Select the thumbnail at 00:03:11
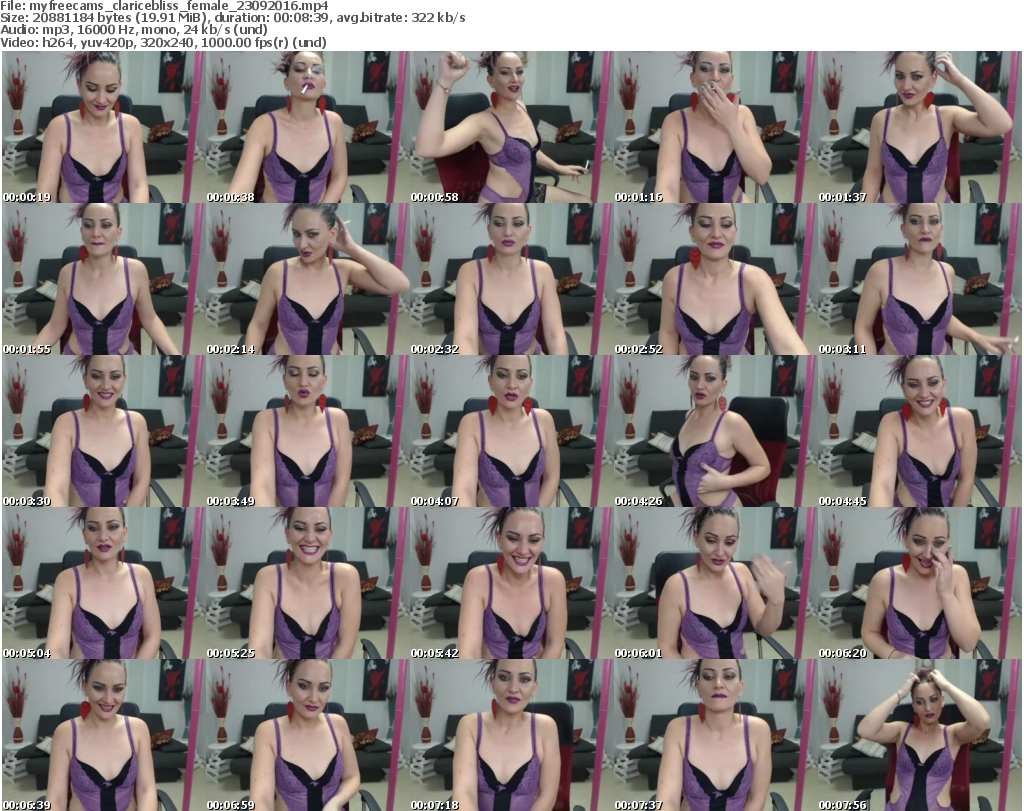Screen dimensions: 1024x811 pos(919,279)
